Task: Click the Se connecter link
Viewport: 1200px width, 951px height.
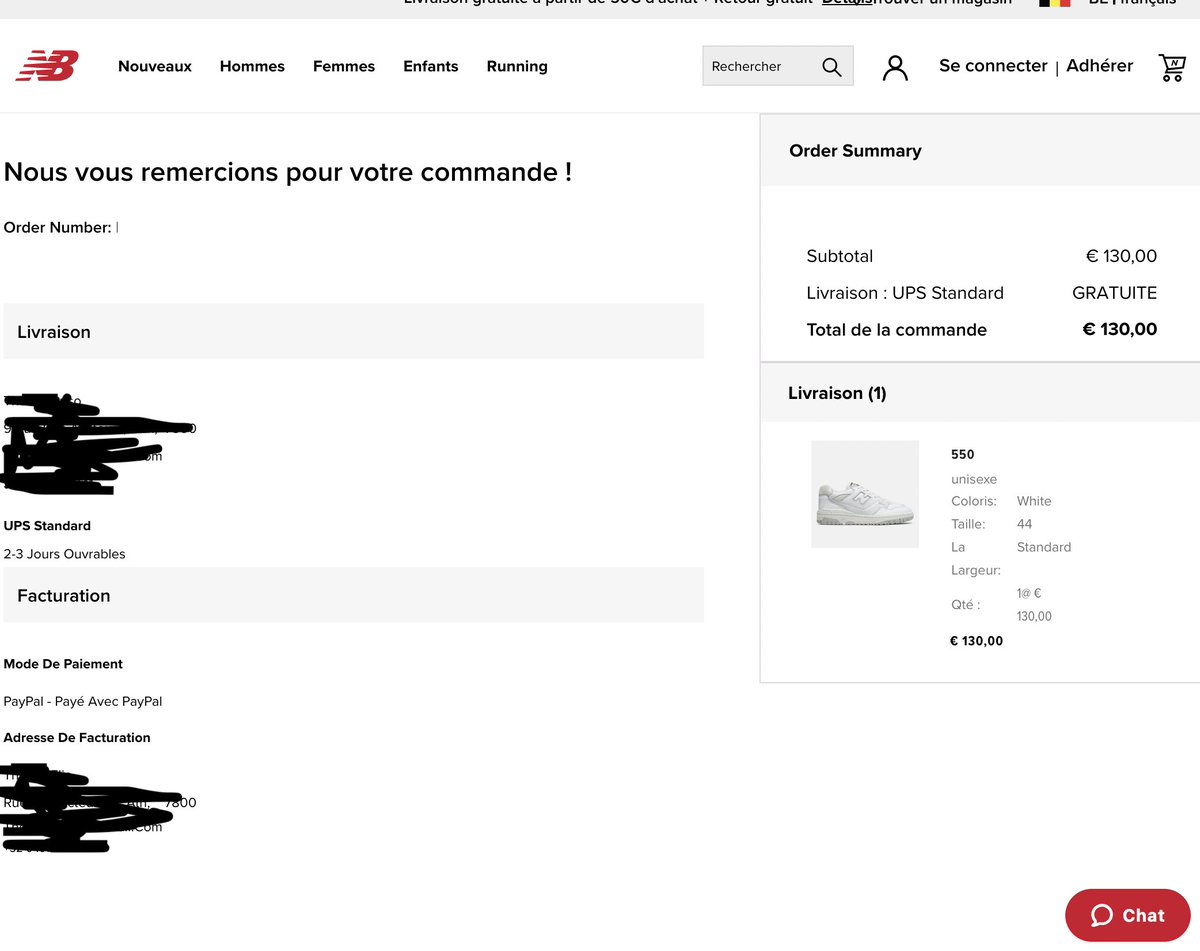Action: click(993, 66)
